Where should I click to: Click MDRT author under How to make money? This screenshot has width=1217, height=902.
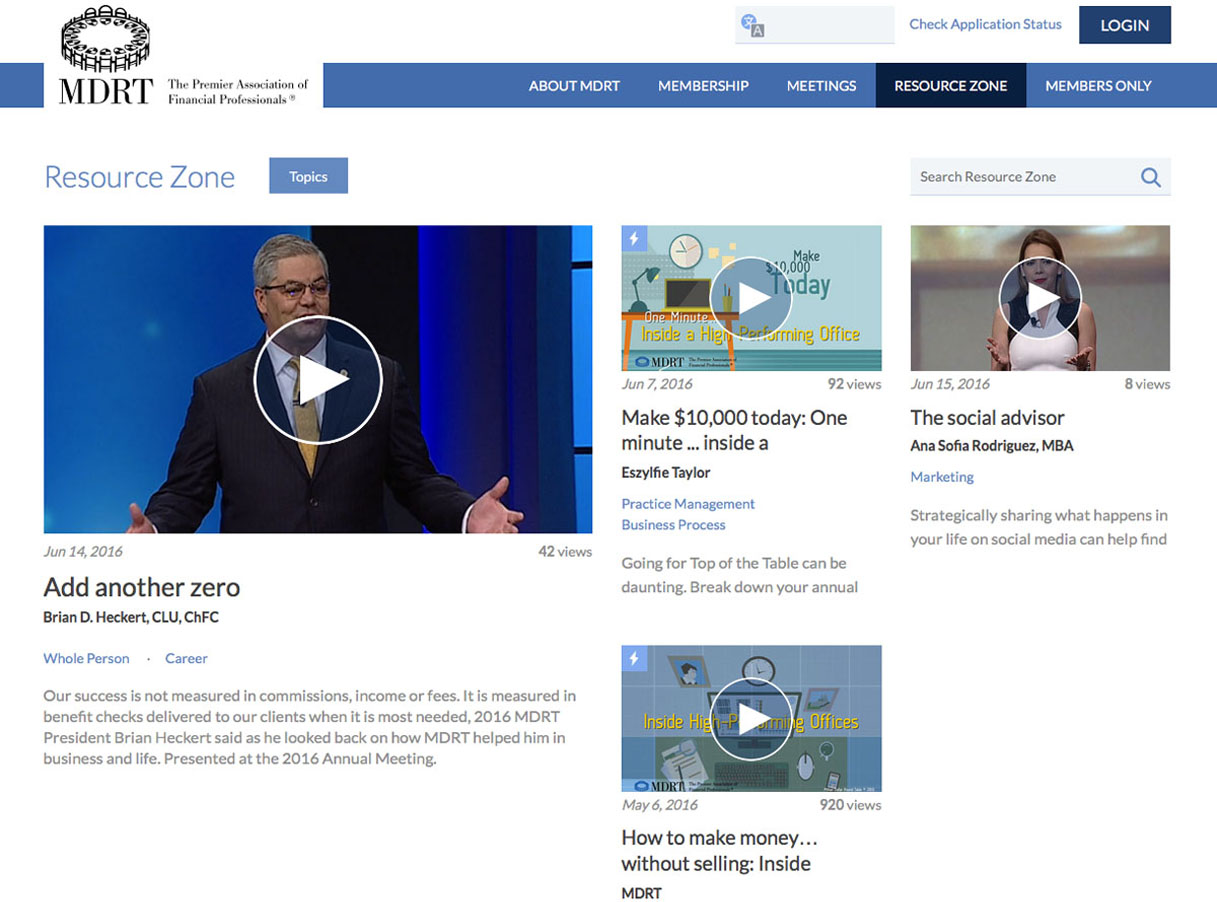coord(641,893)
